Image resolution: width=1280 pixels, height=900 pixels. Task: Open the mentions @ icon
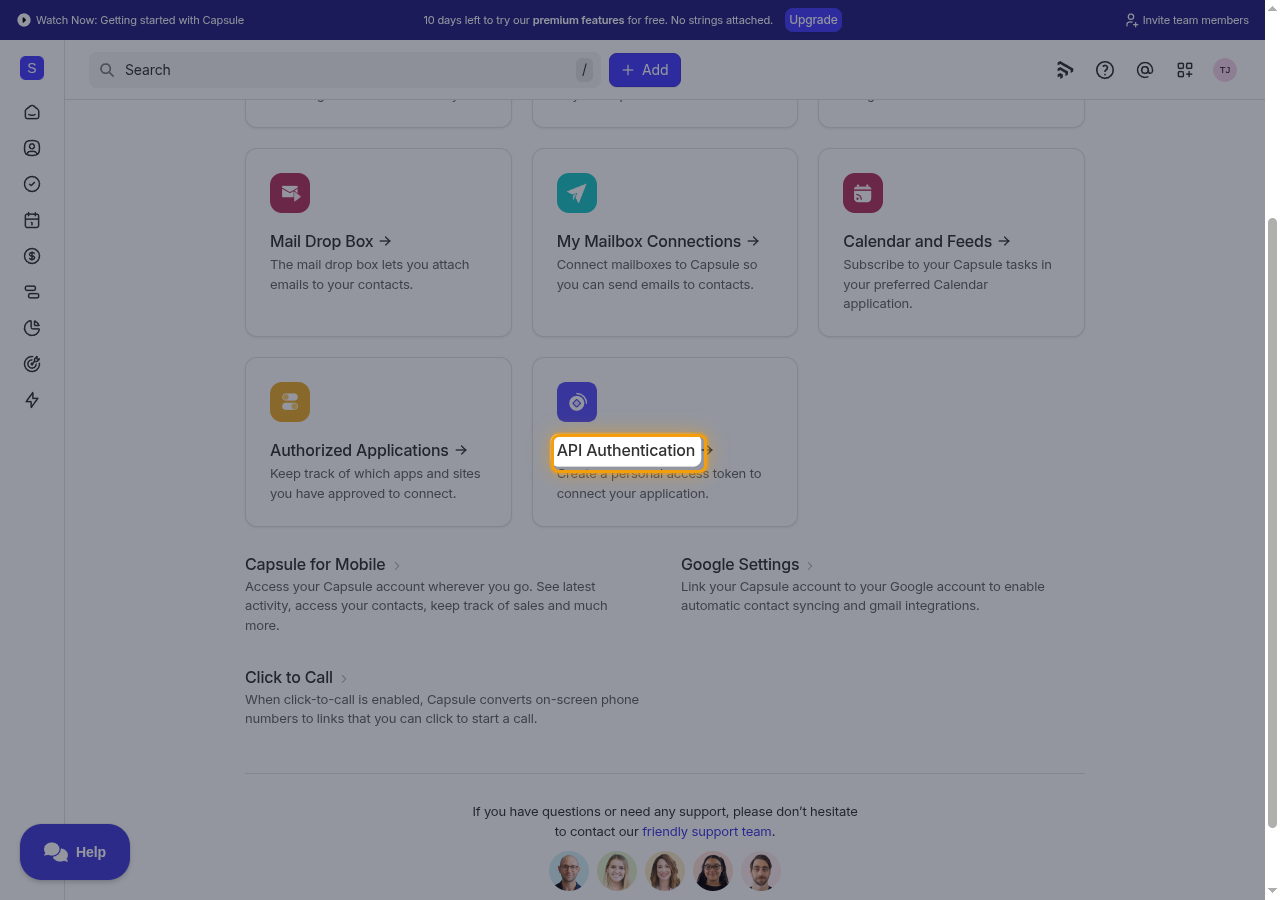(x=1145, y=70)
